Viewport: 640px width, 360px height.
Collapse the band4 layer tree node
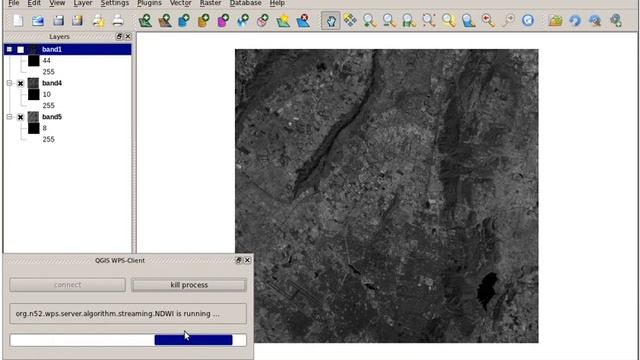9,83
